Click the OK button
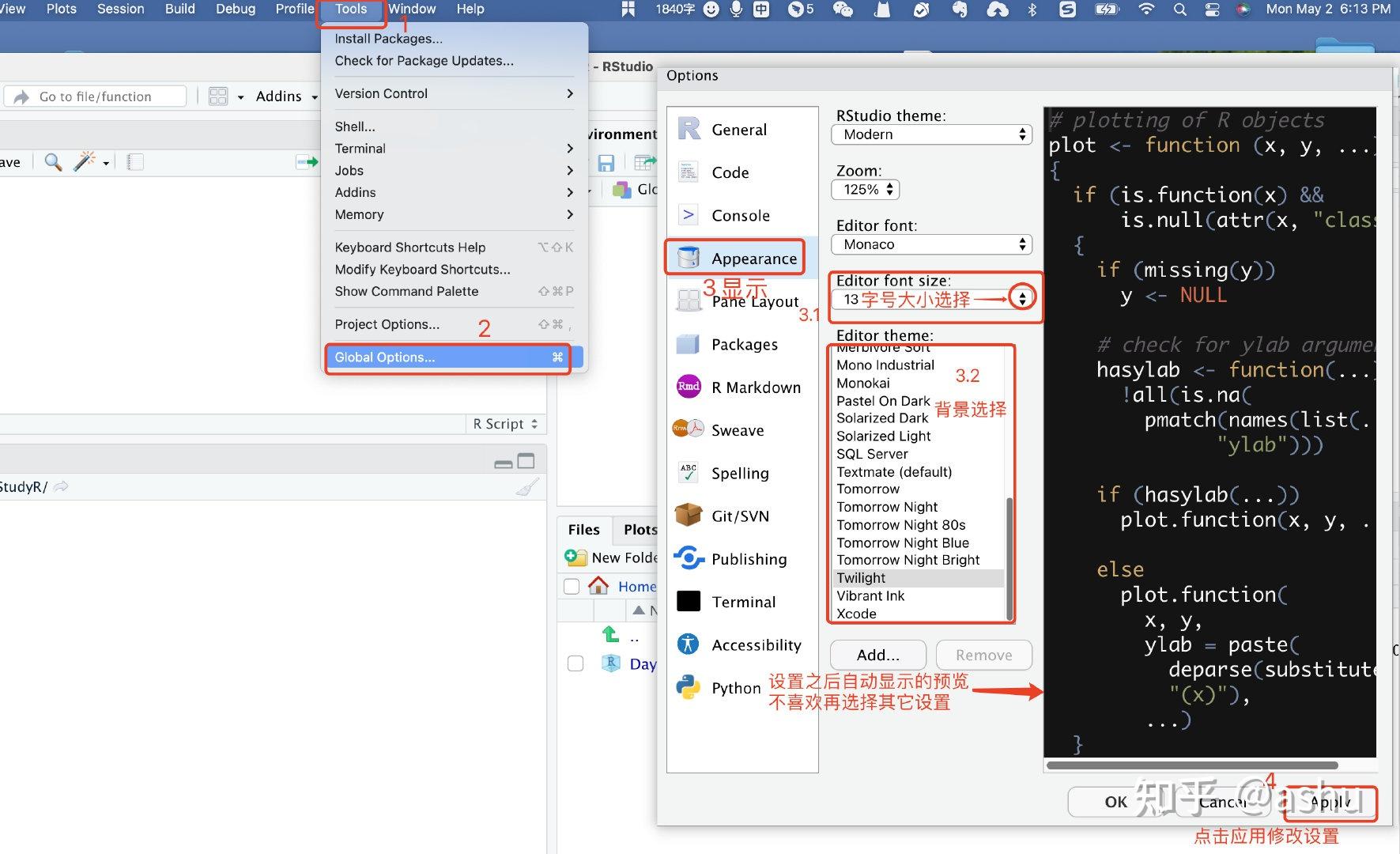Viewport: 1400px width, 854px height. click(1115, 802)
